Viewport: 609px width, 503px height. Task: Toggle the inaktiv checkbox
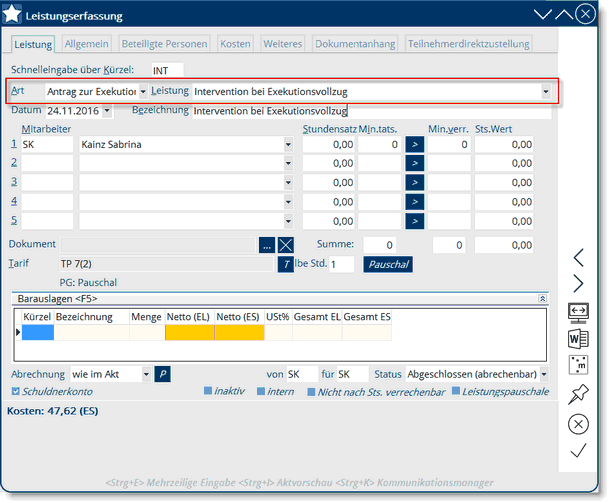[208, 391]
